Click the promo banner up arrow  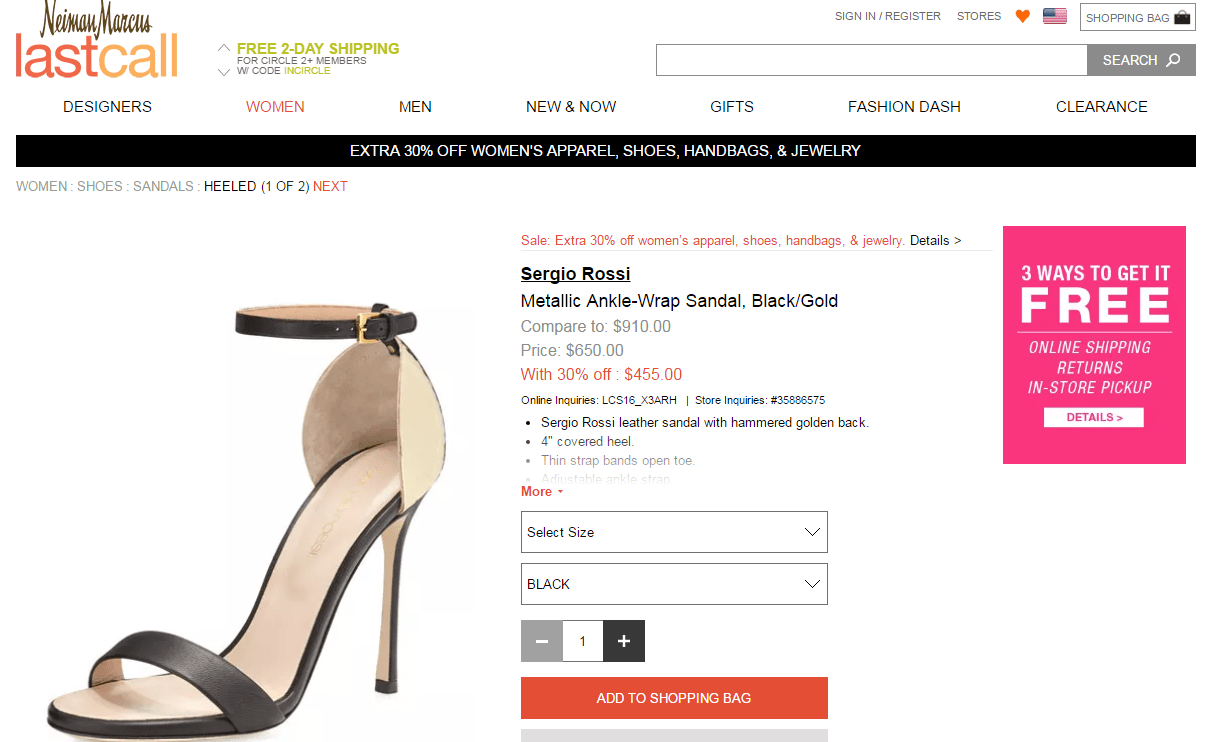224,48
